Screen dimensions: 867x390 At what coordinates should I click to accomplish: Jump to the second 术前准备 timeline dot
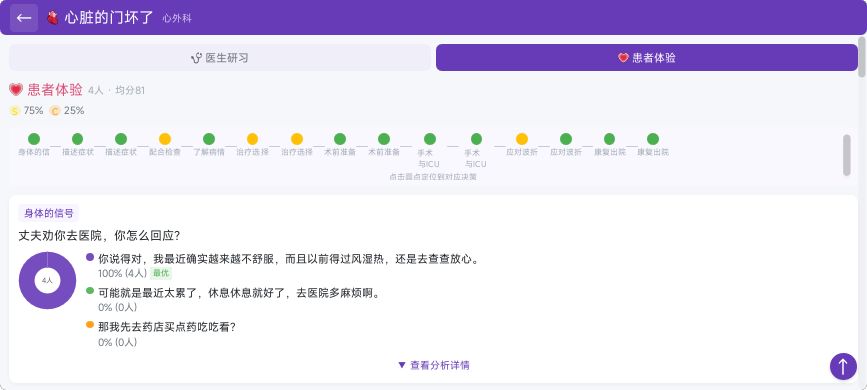[384, 139]
